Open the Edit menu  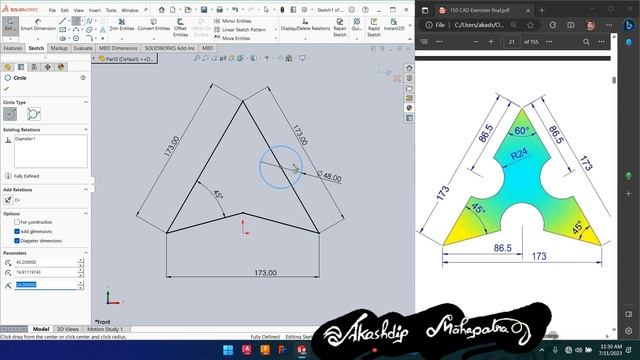coord(65,10)
